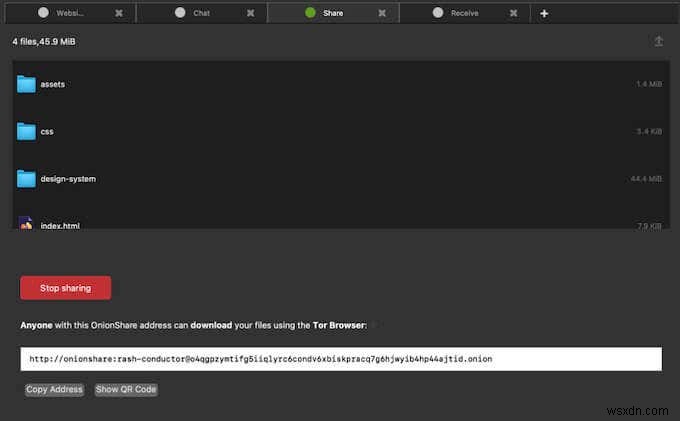
Task: Click the index.html file icon
Action: (26, 223)
